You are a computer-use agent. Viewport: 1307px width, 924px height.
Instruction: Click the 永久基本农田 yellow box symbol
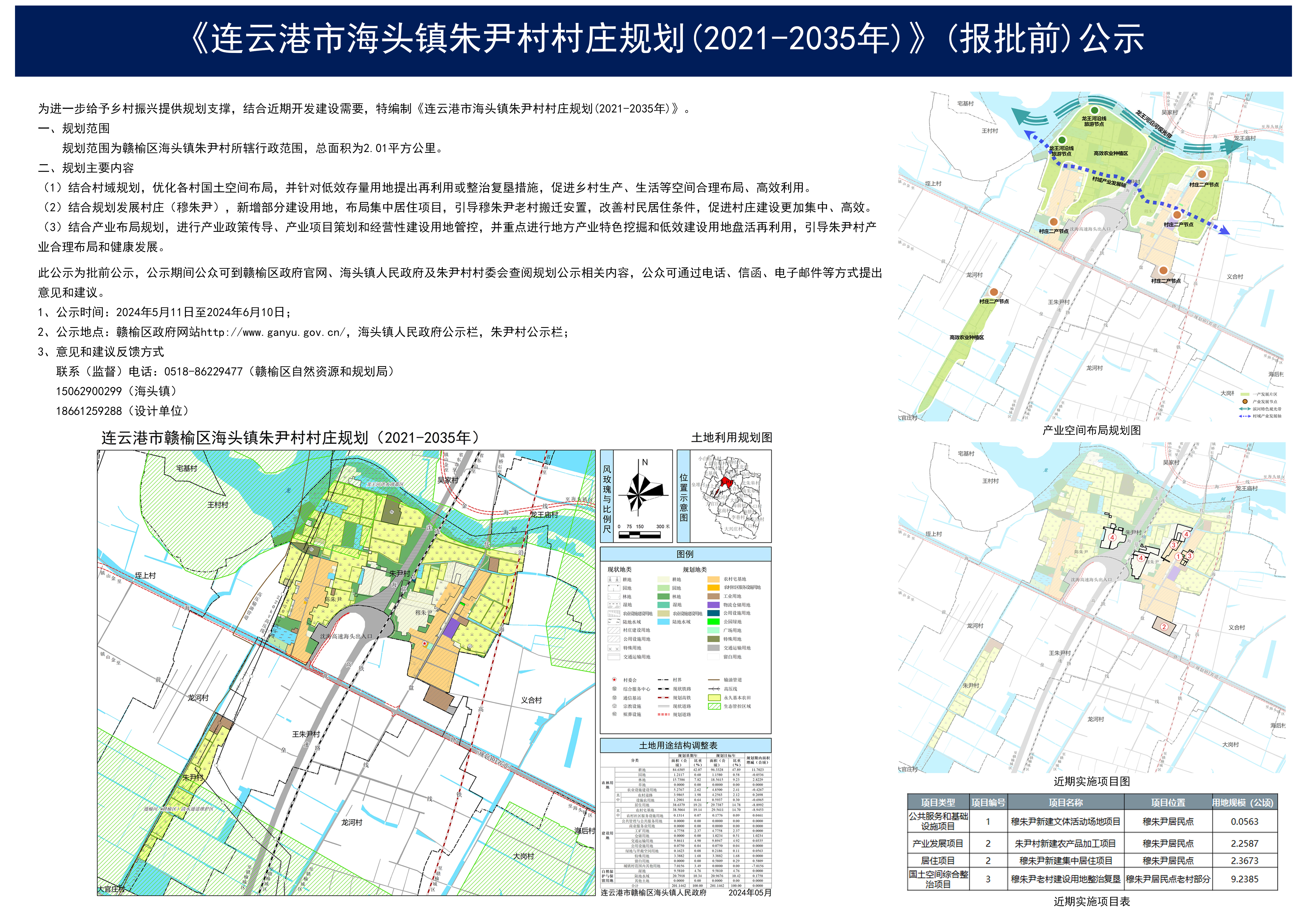714,697
